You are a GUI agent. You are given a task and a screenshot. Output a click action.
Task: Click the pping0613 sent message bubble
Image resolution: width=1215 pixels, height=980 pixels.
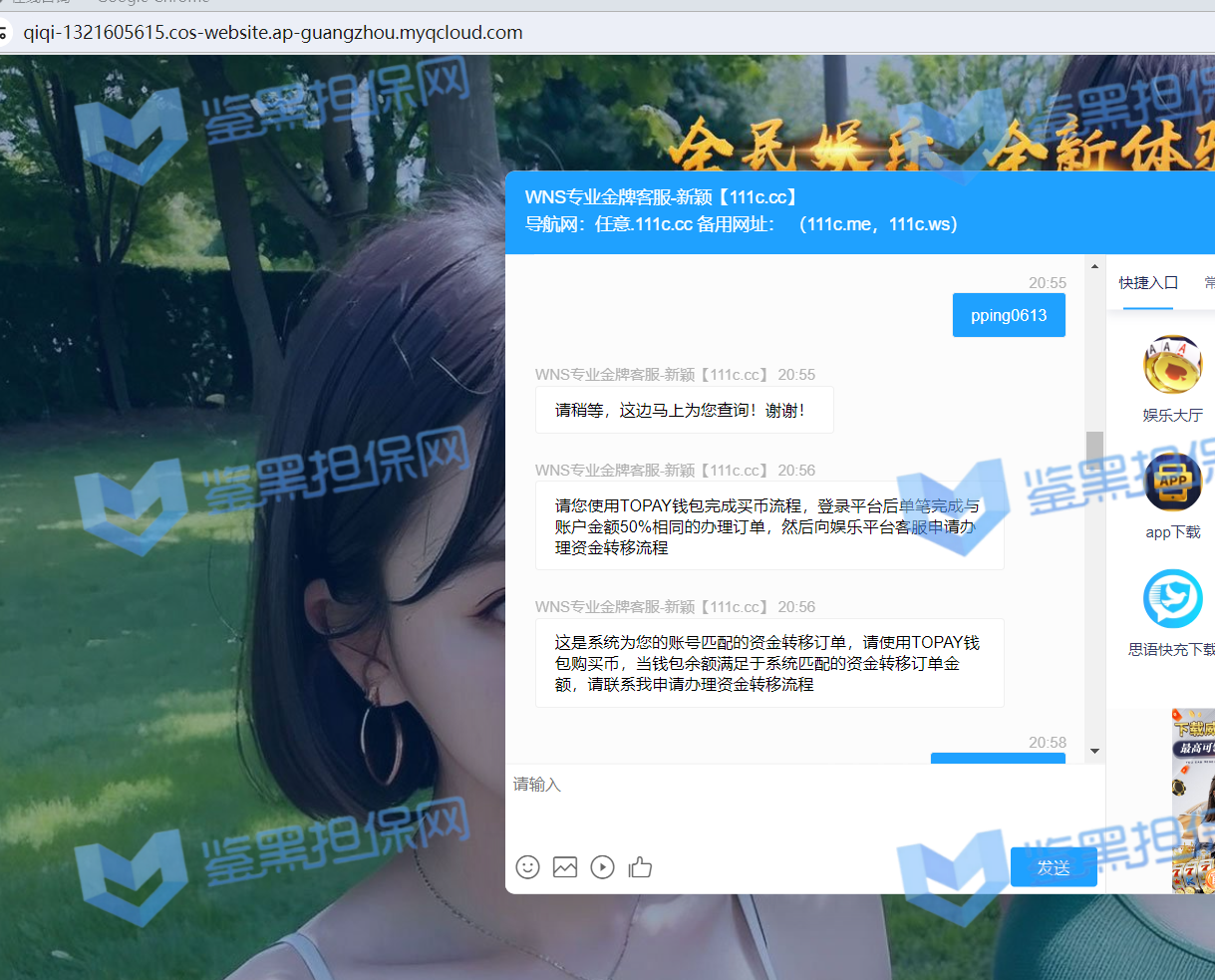point(1009,316)
